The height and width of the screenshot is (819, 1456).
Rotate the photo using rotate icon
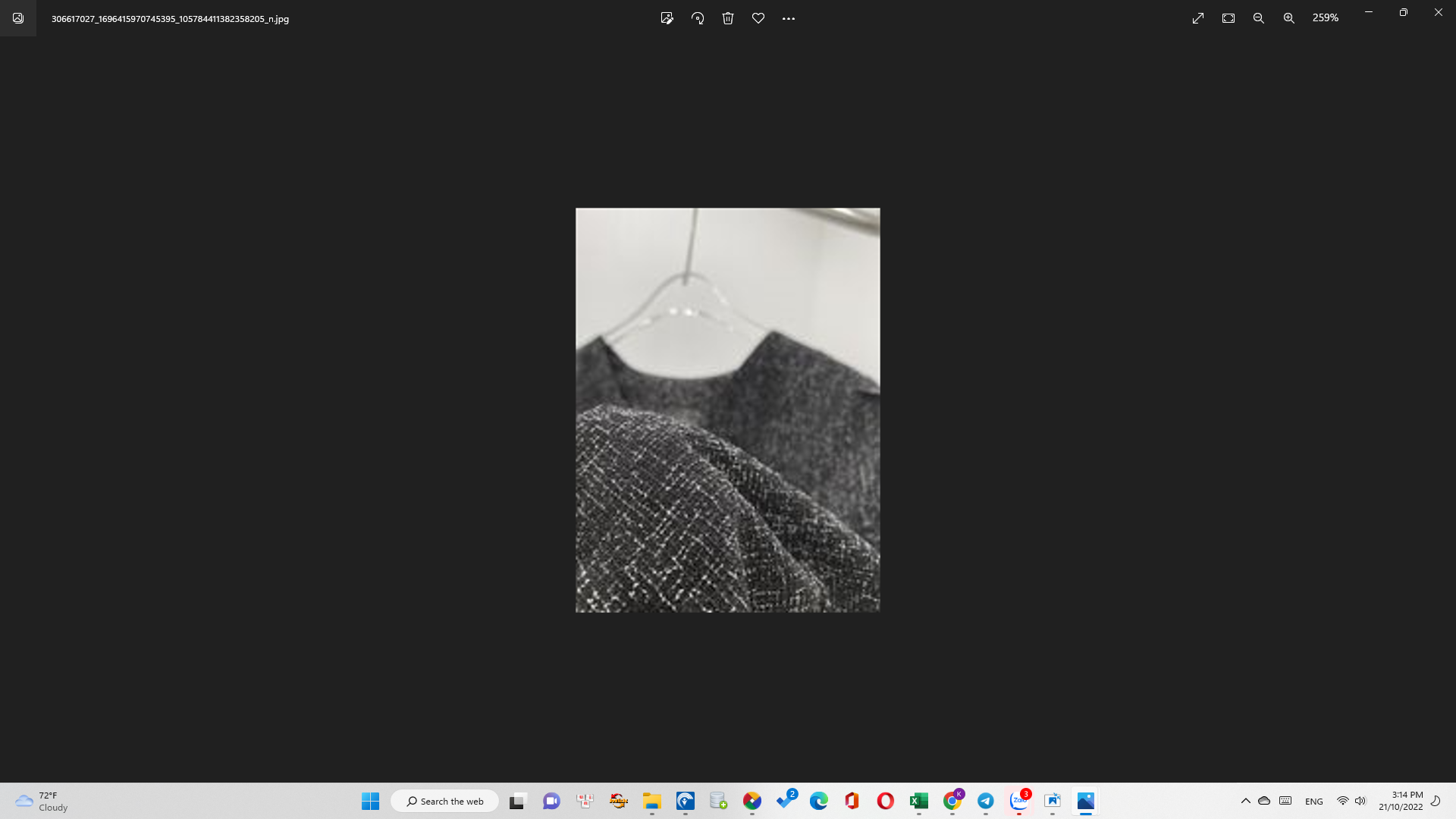[x=698, y=18]
